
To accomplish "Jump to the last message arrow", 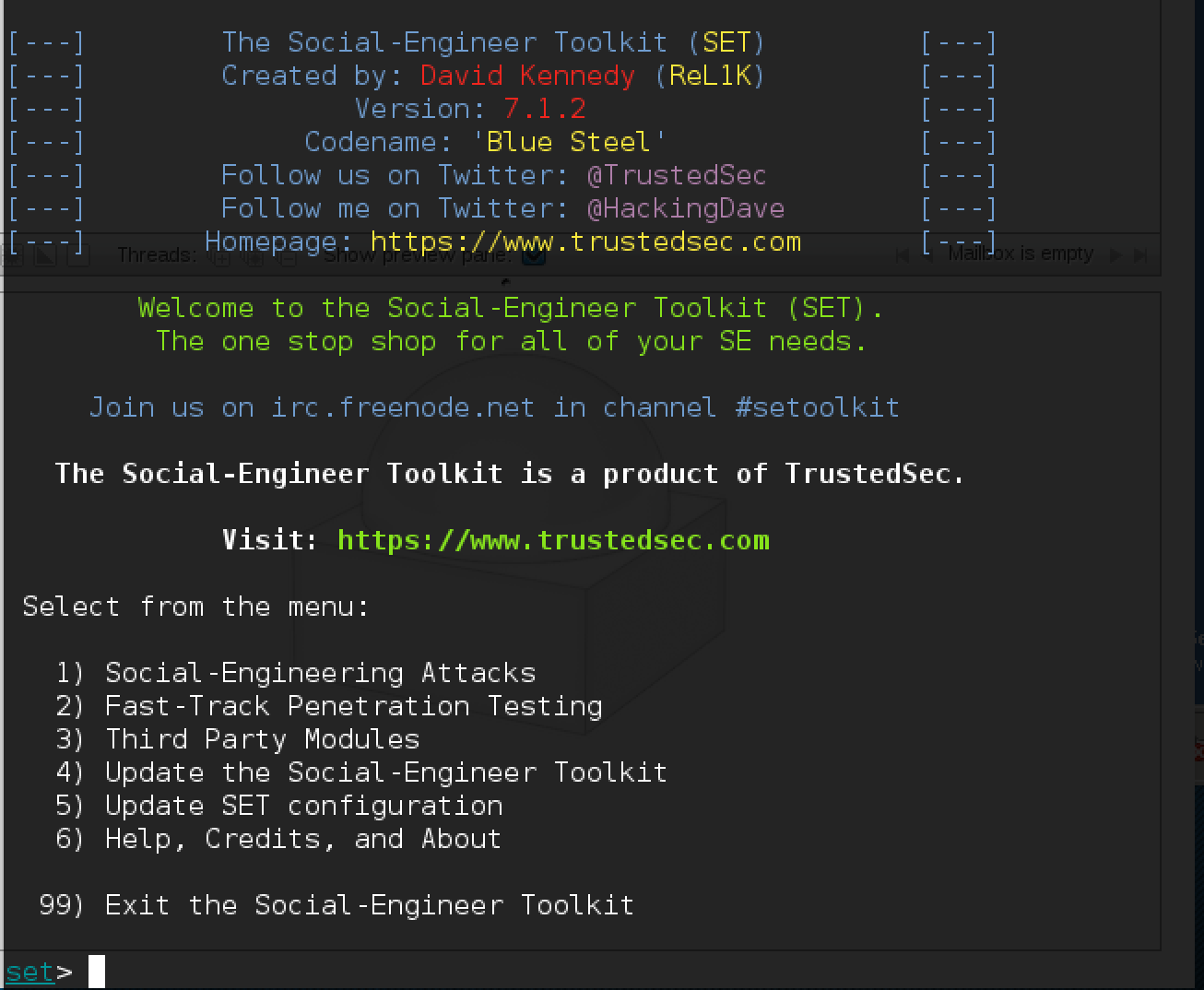I will [x=1141, y=255].
